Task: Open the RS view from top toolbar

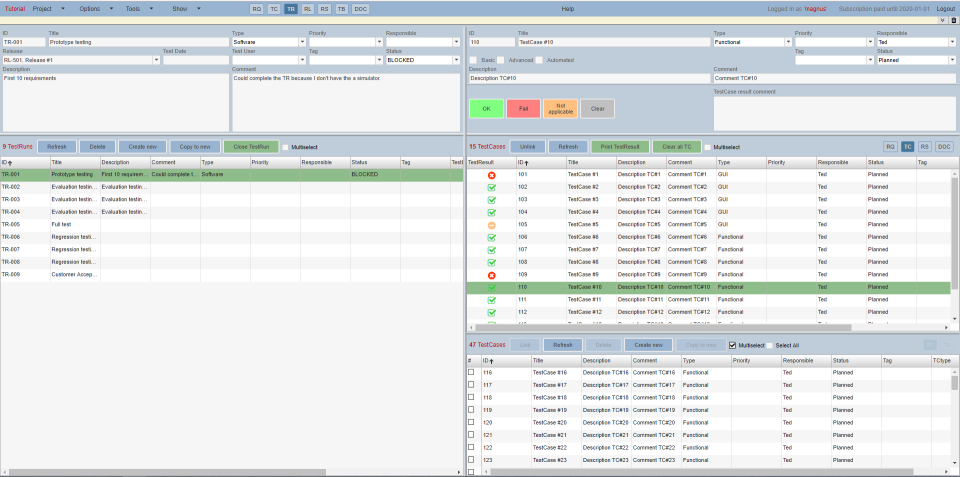Action: point(324,9)
